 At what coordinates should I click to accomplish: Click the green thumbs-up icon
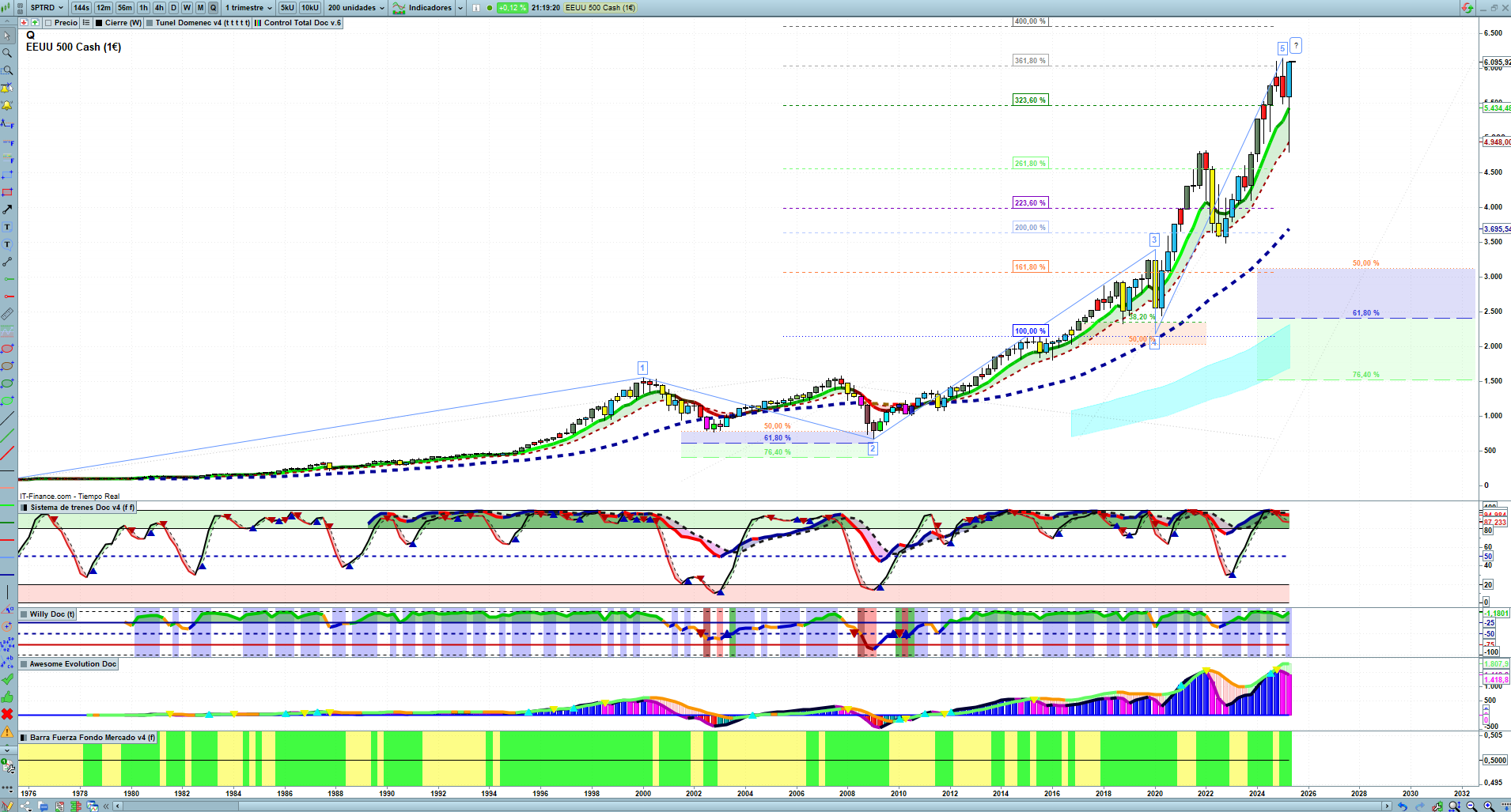[x=7, y=697]
